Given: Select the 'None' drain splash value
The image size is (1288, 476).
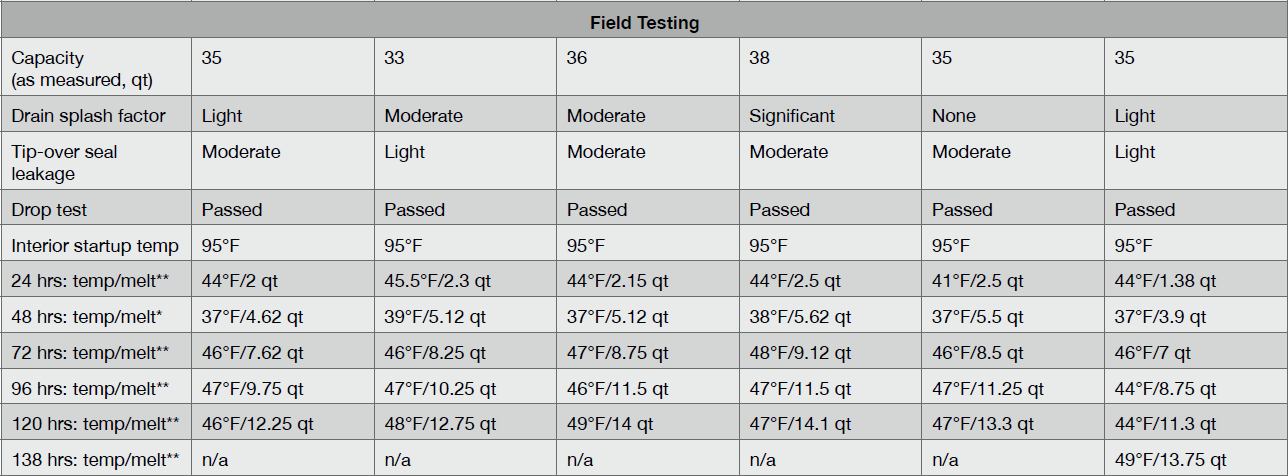Looking at the screenshot, I should (x=954, y=116).
